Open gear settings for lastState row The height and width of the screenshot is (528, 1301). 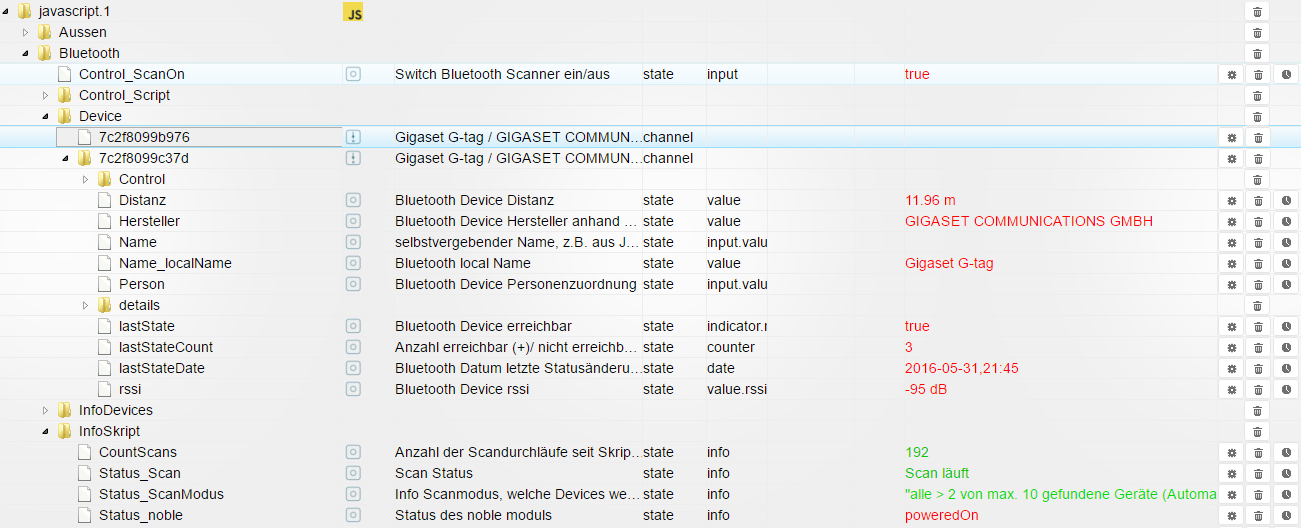pos(1232,326)
